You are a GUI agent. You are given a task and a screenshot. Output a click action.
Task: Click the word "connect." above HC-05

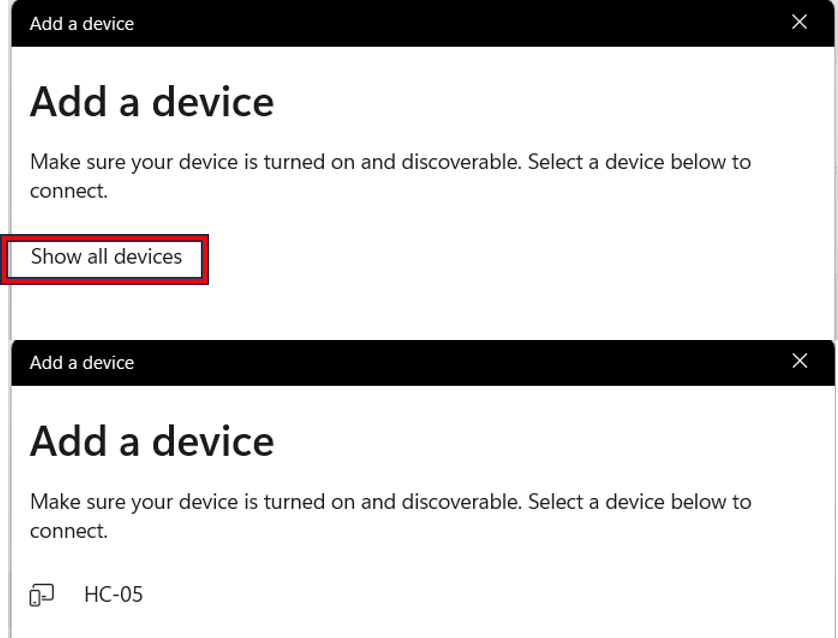tap(68, 531)
